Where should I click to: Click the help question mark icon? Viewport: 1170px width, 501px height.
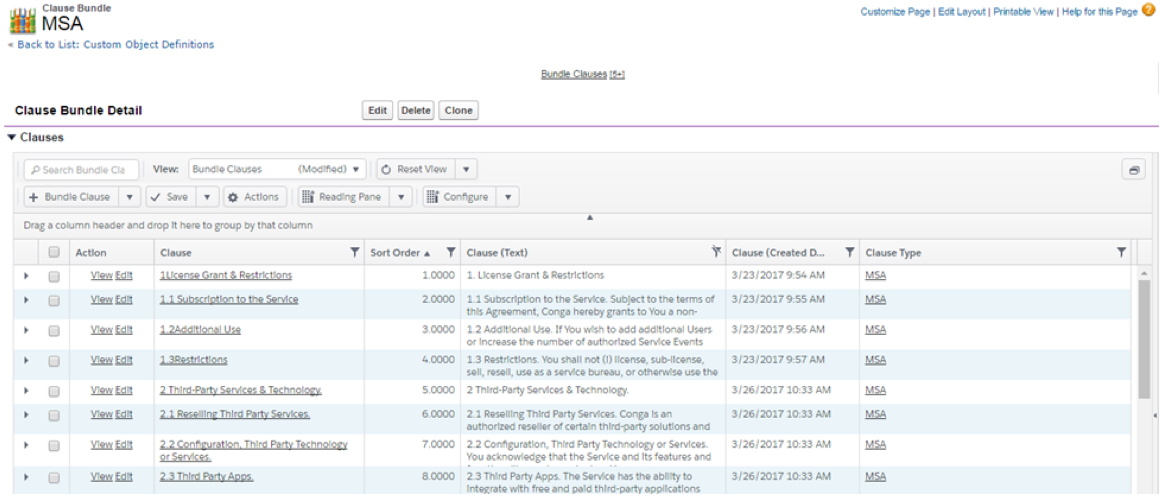click(1148, 10)
